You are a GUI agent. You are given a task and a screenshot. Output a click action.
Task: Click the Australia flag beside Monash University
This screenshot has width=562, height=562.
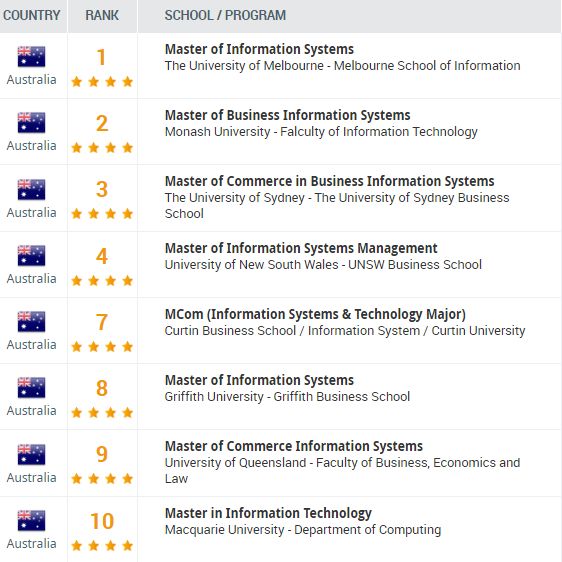32,123
